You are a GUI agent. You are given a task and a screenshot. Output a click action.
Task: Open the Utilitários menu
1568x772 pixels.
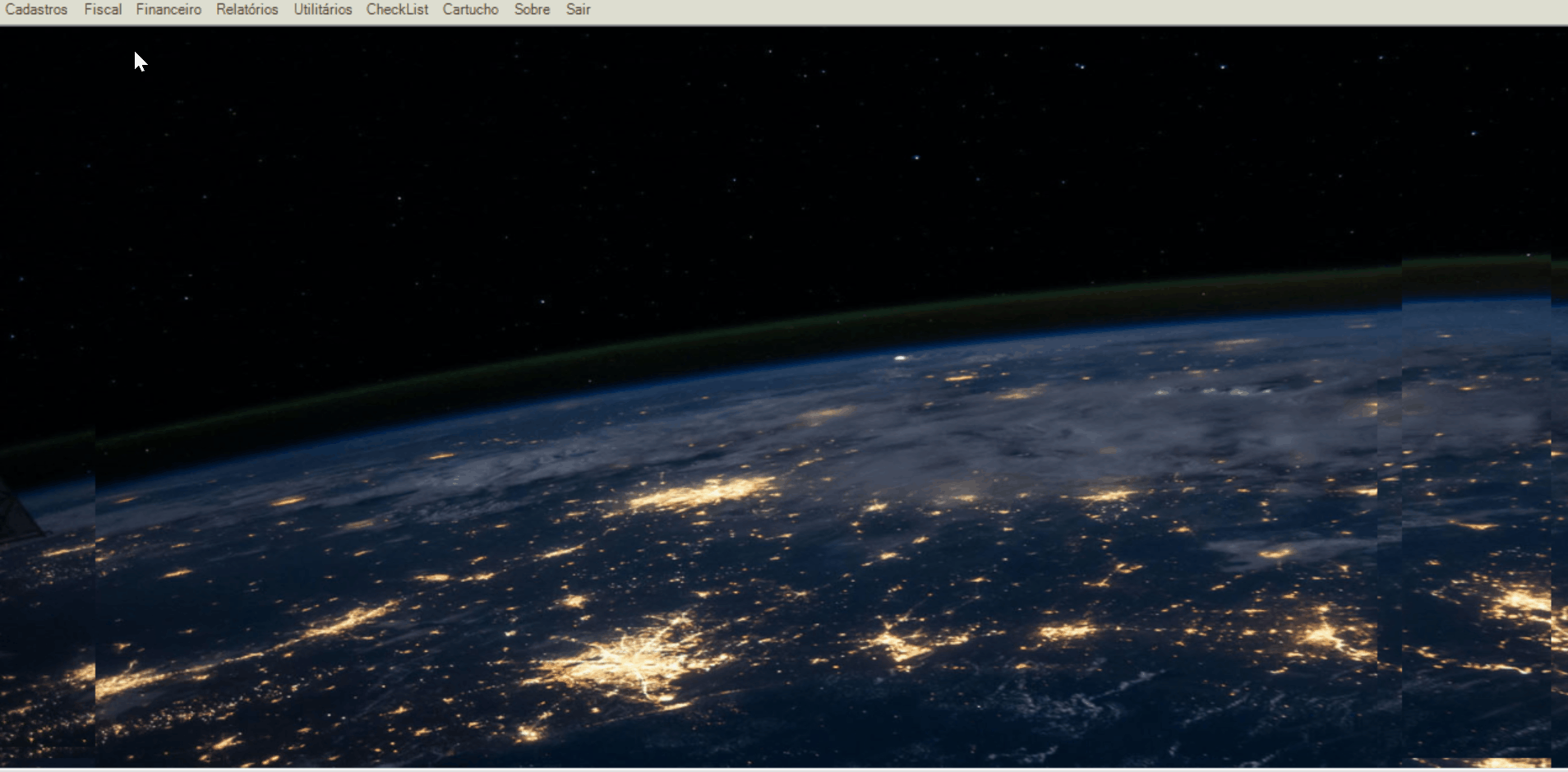[x=323, y=10]
